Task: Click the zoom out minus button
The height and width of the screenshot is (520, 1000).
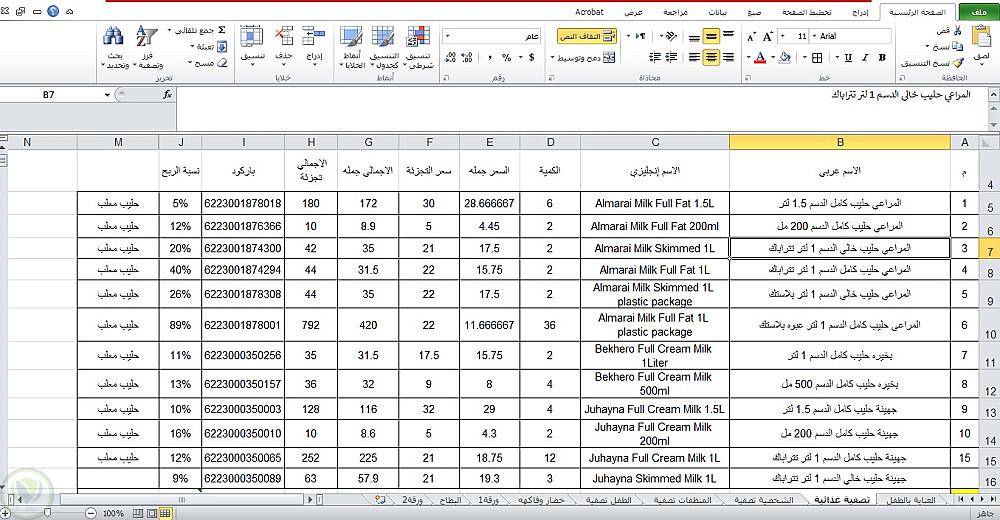Action: click(91, 513)
